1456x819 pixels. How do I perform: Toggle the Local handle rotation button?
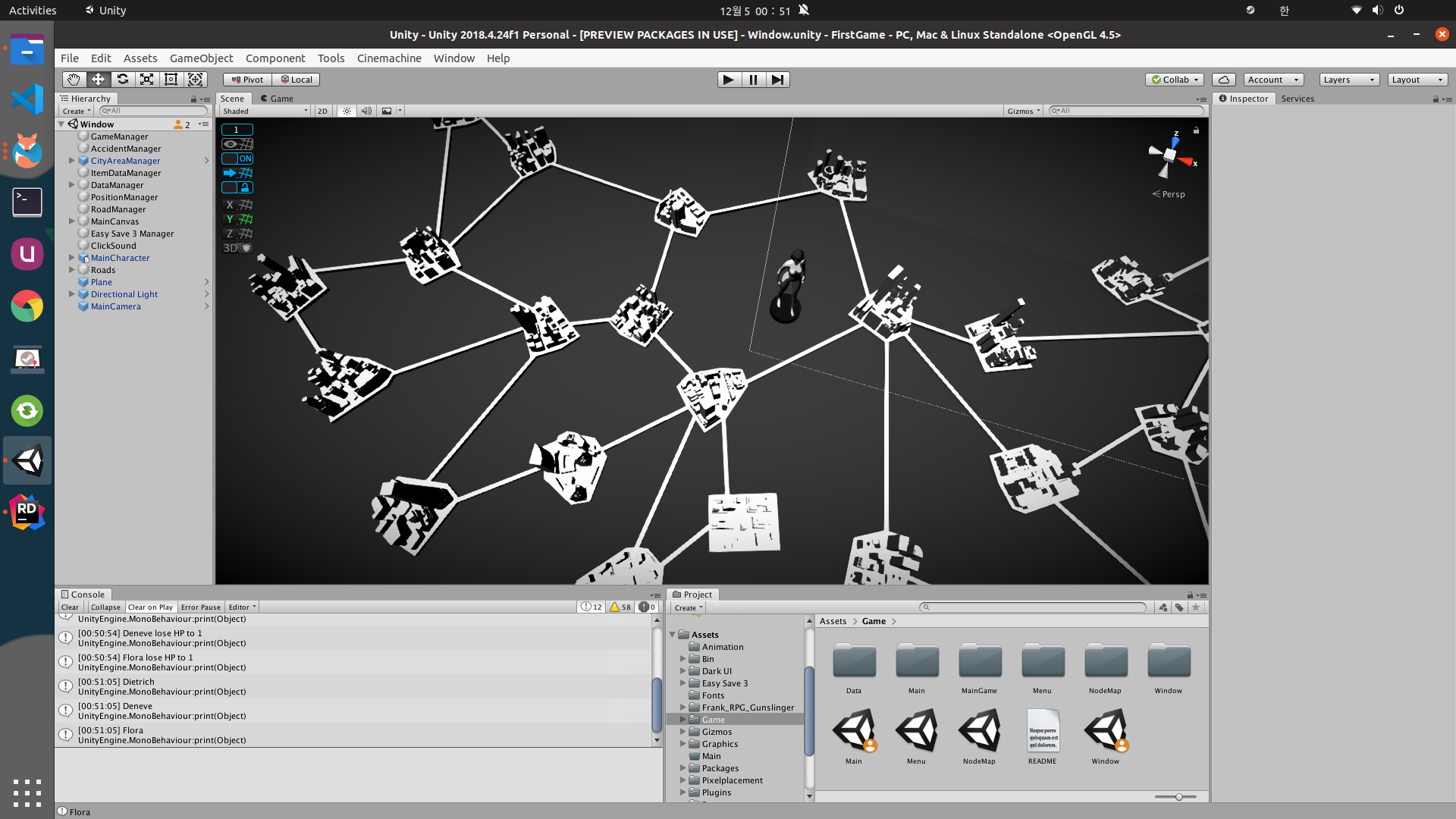pos(297,80)
